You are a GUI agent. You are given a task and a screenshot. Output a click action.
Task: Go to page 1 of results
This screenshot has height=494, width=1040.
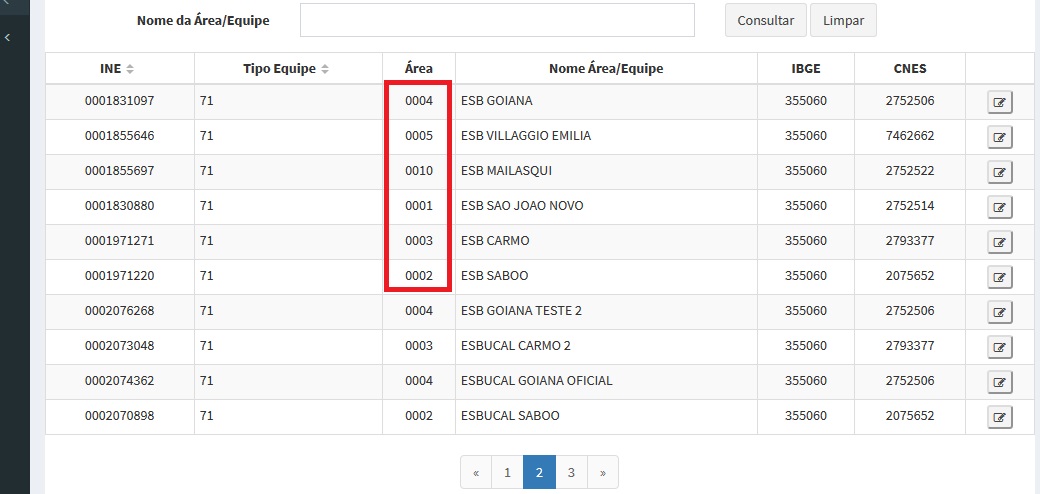pyautogui.click(x=507, y=472)
